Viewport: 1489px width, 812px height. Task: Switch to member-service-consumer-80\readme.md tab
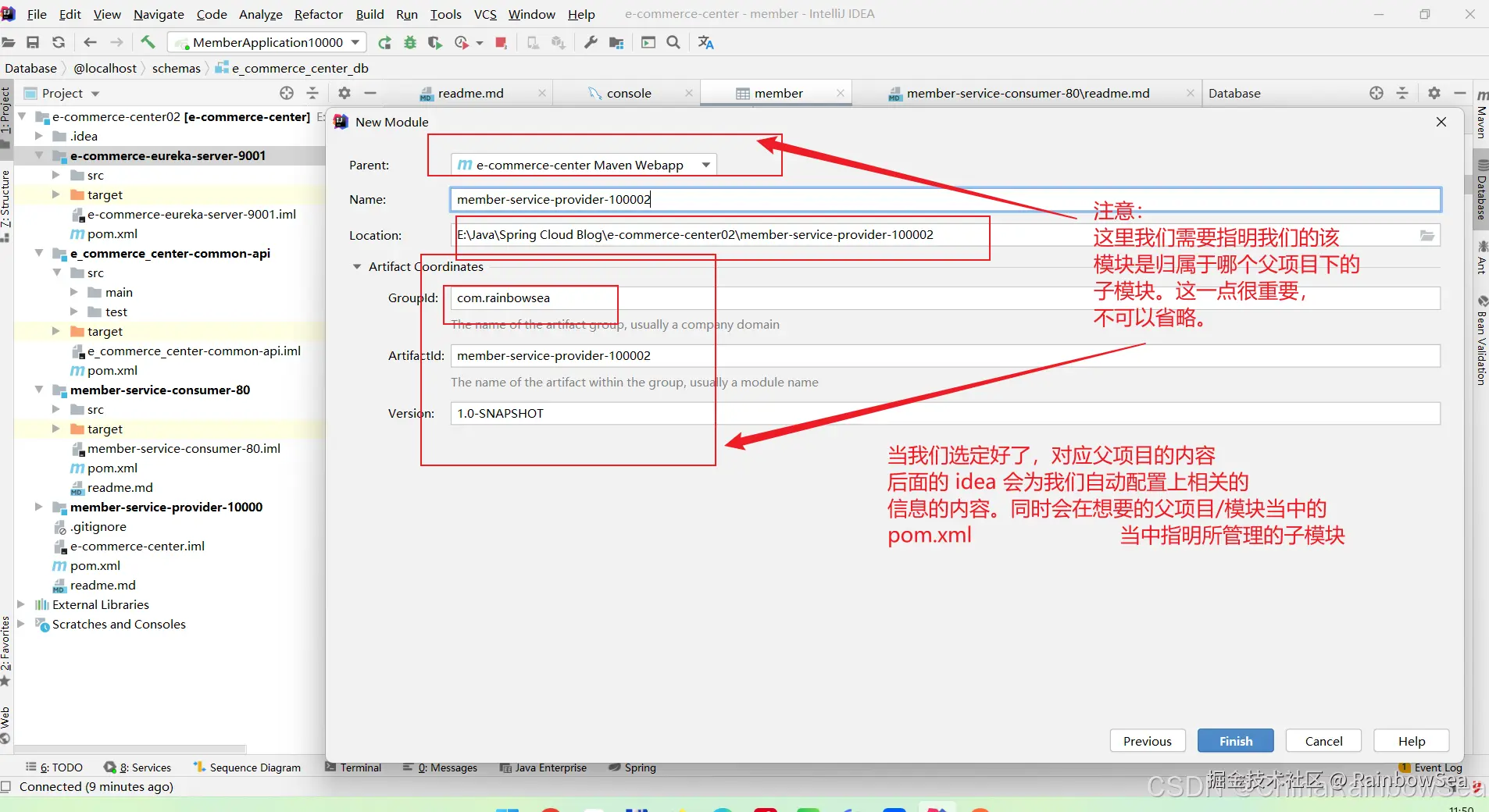1028,93
